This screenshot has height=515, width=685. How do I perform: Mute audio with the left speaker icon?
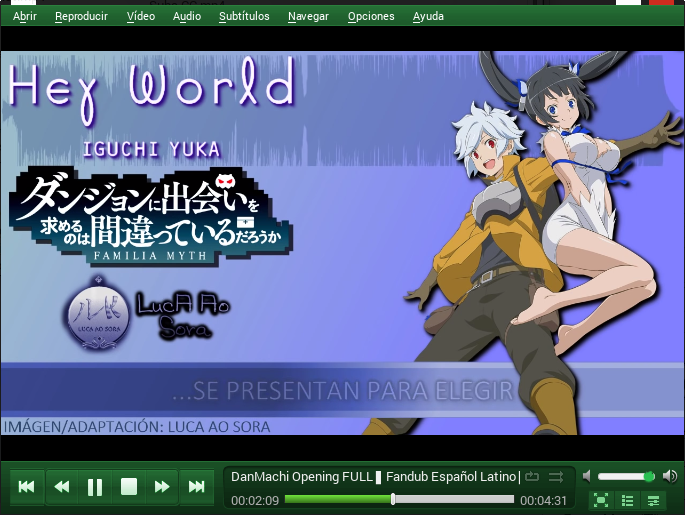tap(587, 476)
